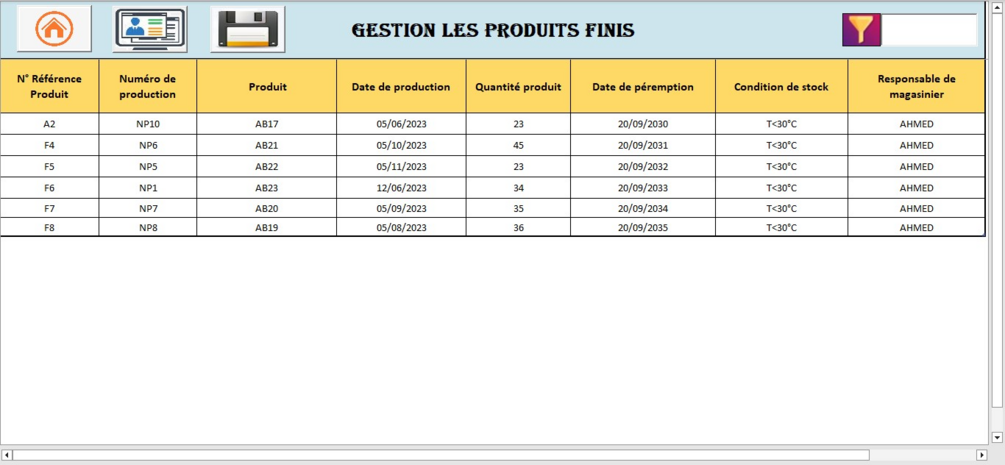This screenshot has height=465, width=1005.
Task: Click AHMED cell in row F8
Action: tap(916, 228)
